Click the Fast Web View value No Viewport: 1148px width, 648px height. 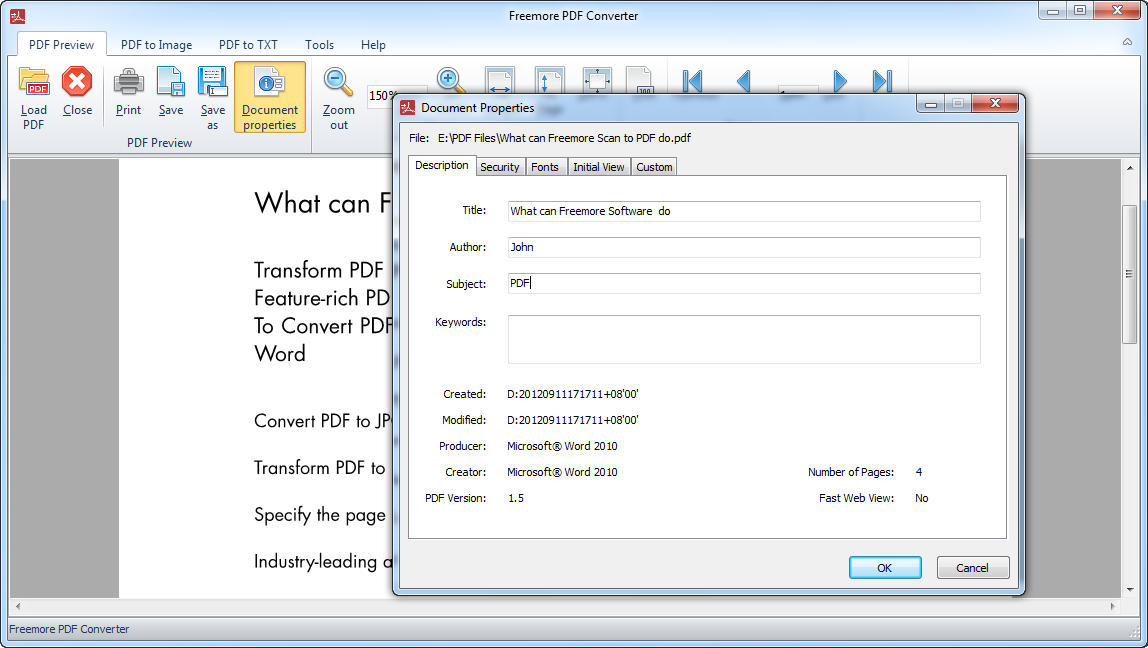click(x=922, y=498)
